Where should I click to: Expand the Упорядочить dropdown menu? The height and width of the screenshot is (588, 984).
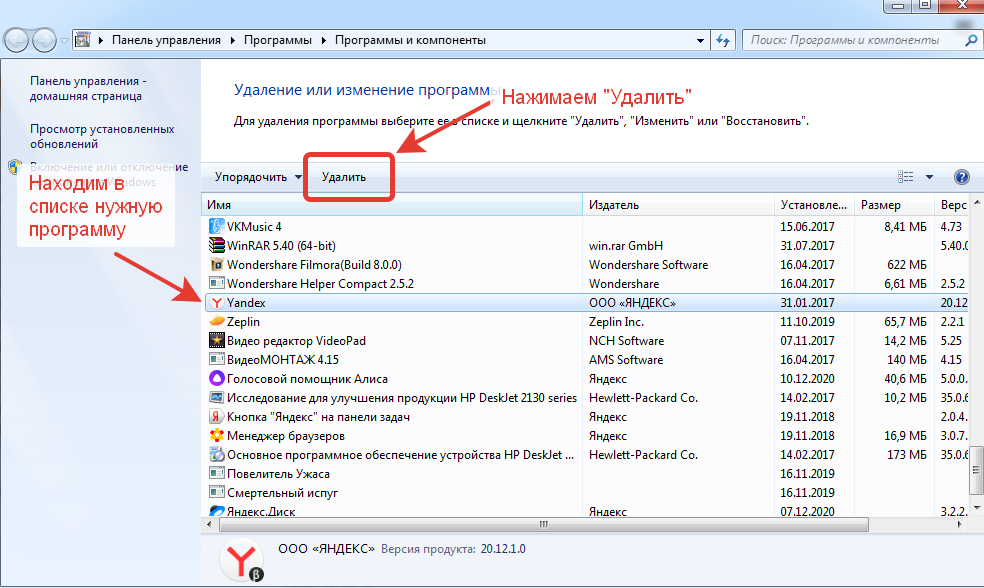(x=298, y=177)
